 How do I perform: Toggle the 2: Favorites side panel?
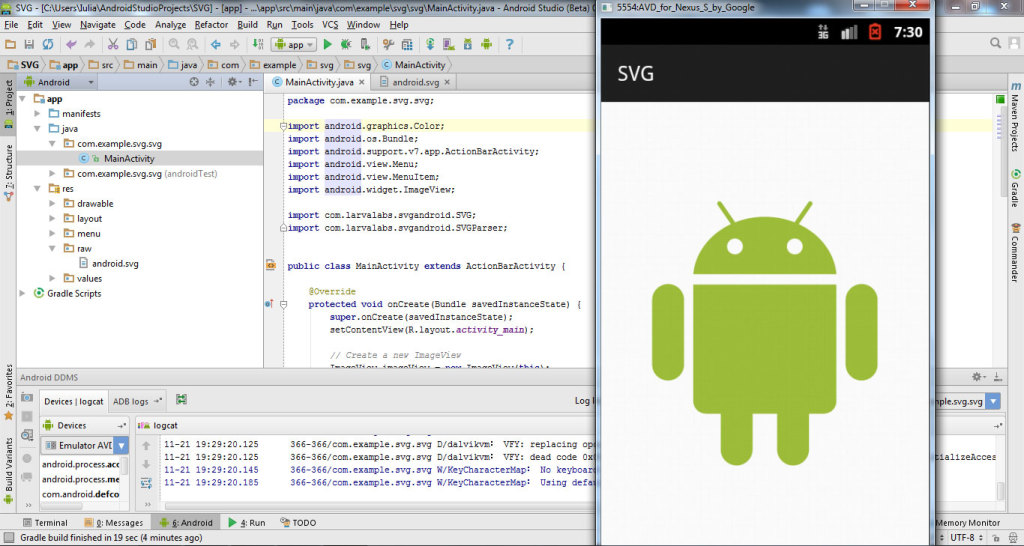point(8,392)
